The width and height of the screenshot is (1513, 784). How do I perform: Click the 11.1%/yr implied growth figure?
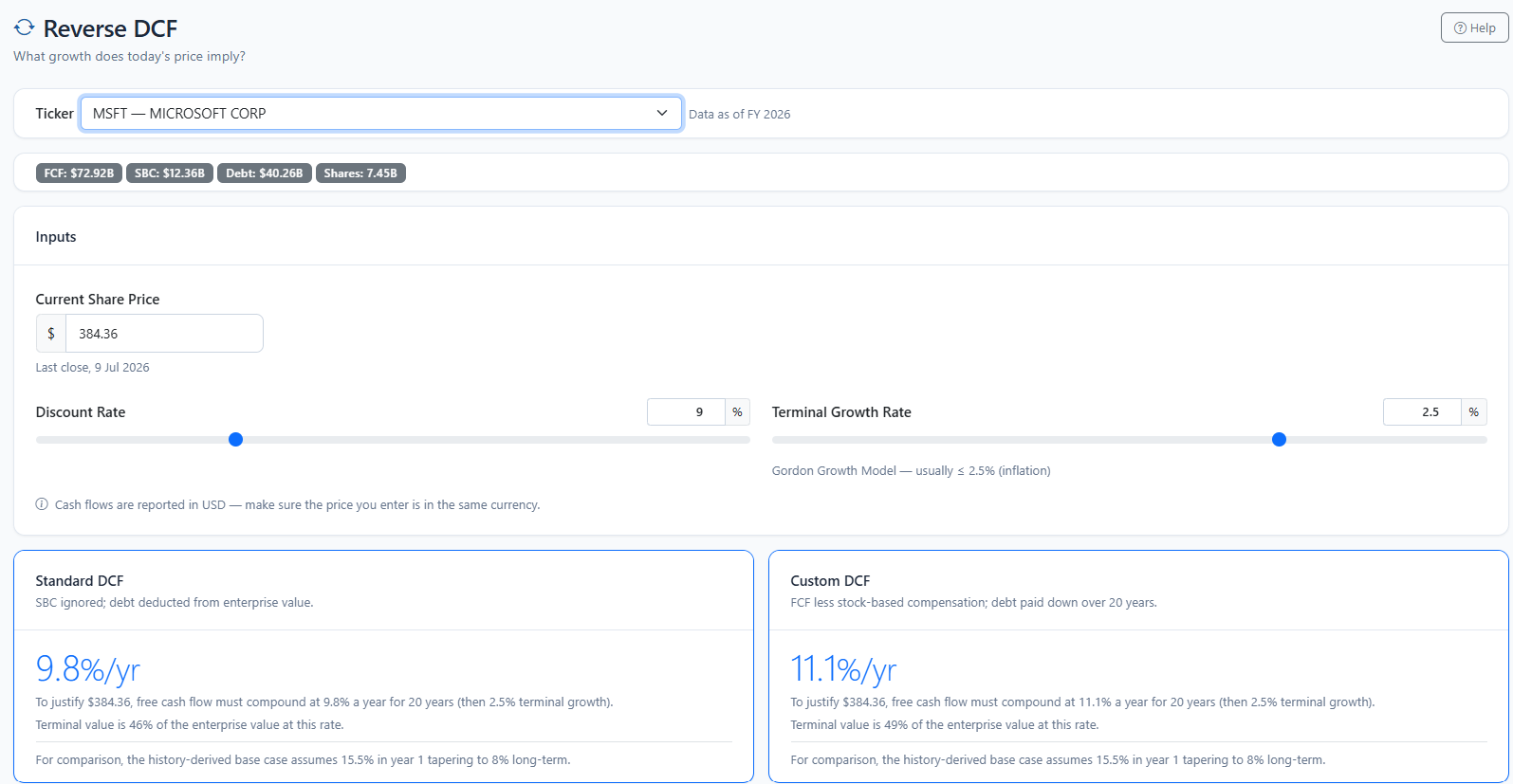[x=843, y=669]
